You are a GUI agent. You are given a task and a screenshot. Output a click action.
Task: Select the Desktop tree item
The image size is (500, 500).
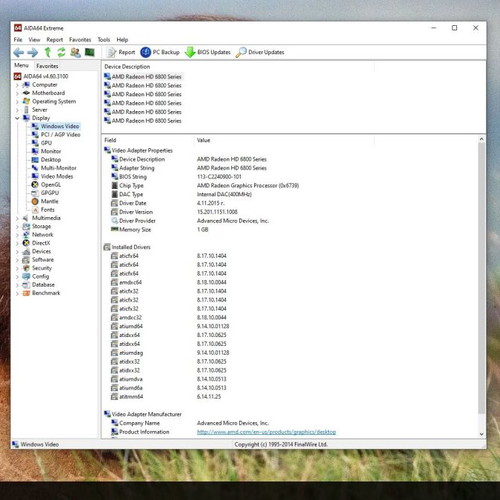[46, 160]
